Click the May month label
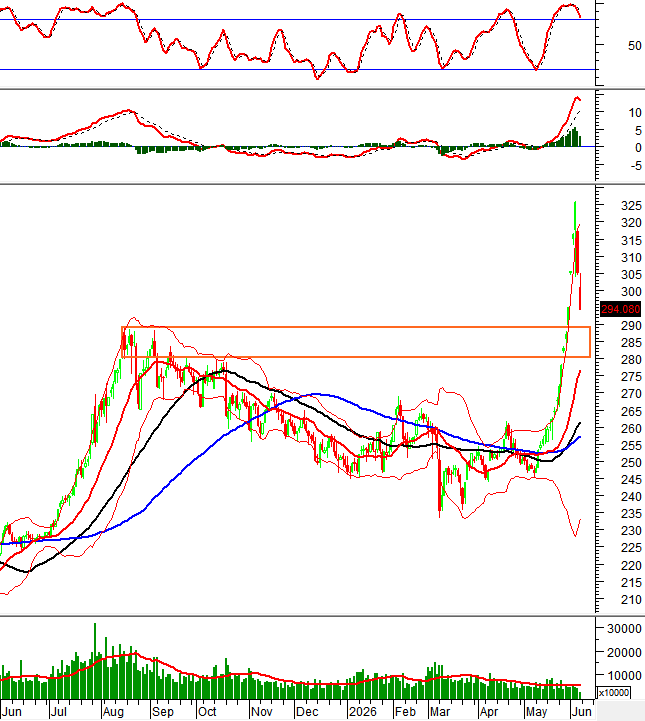 tap(537, 712)
